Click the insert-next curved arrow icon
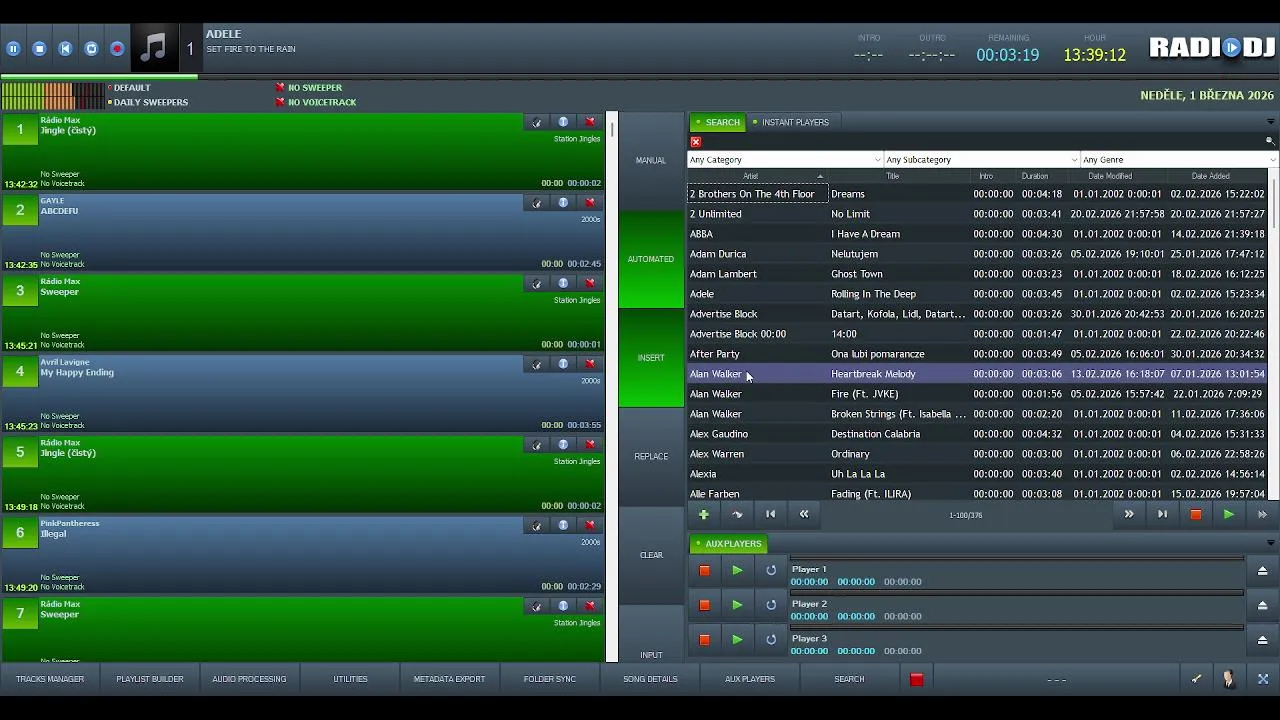Screen dimensions: 1280x720 [x=737, y=514]
